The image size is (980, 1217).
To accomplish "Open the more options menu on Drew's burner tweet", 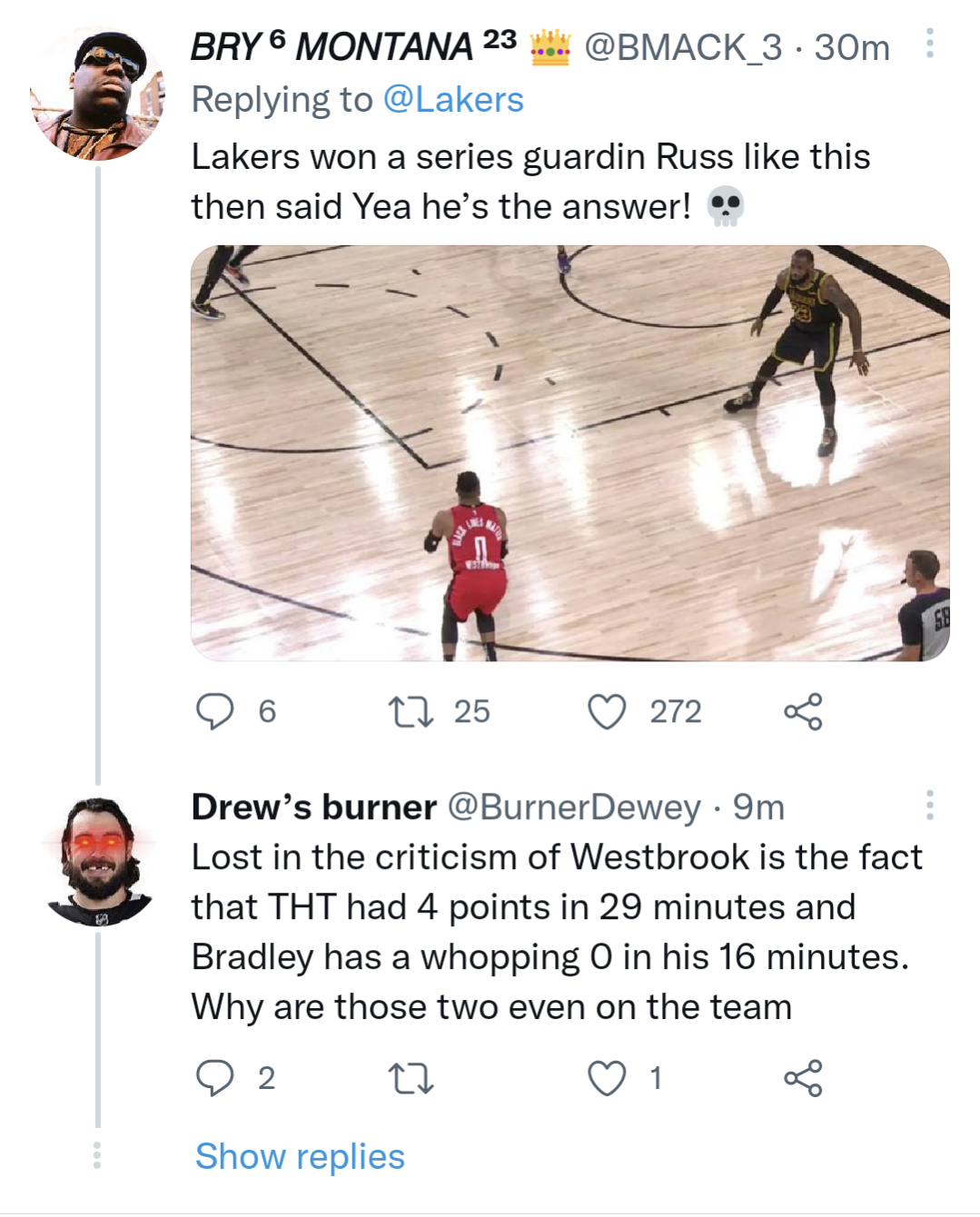I will coord(928,806).
